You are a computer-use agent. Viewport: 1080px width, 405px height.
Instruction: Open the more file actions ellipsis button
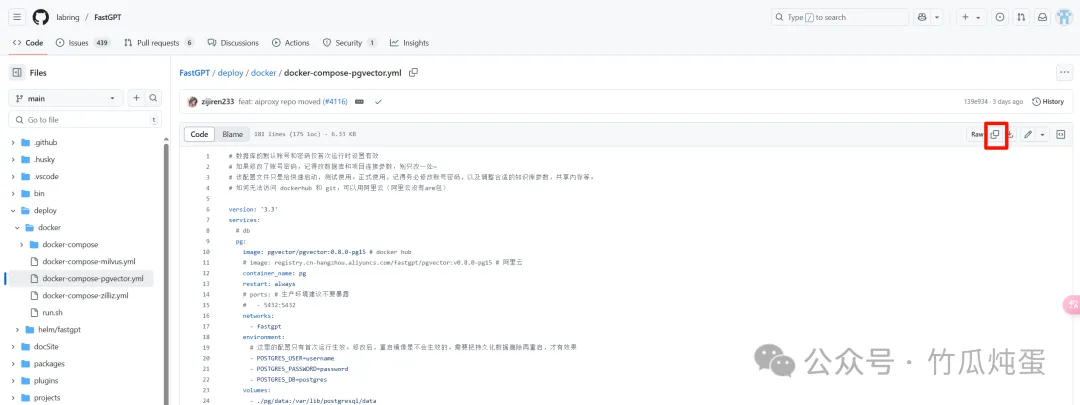coord(1065,72)
